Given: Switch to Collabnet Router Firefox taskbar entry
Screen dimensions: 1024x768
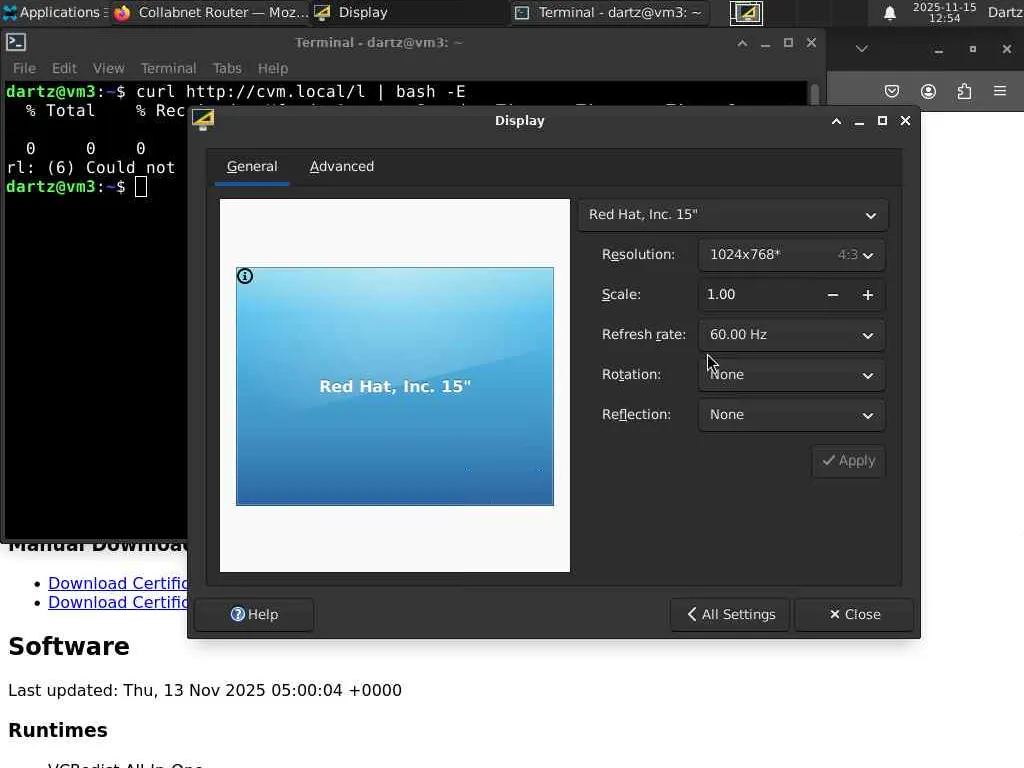Looking at the screenshot, I should 210,12.
